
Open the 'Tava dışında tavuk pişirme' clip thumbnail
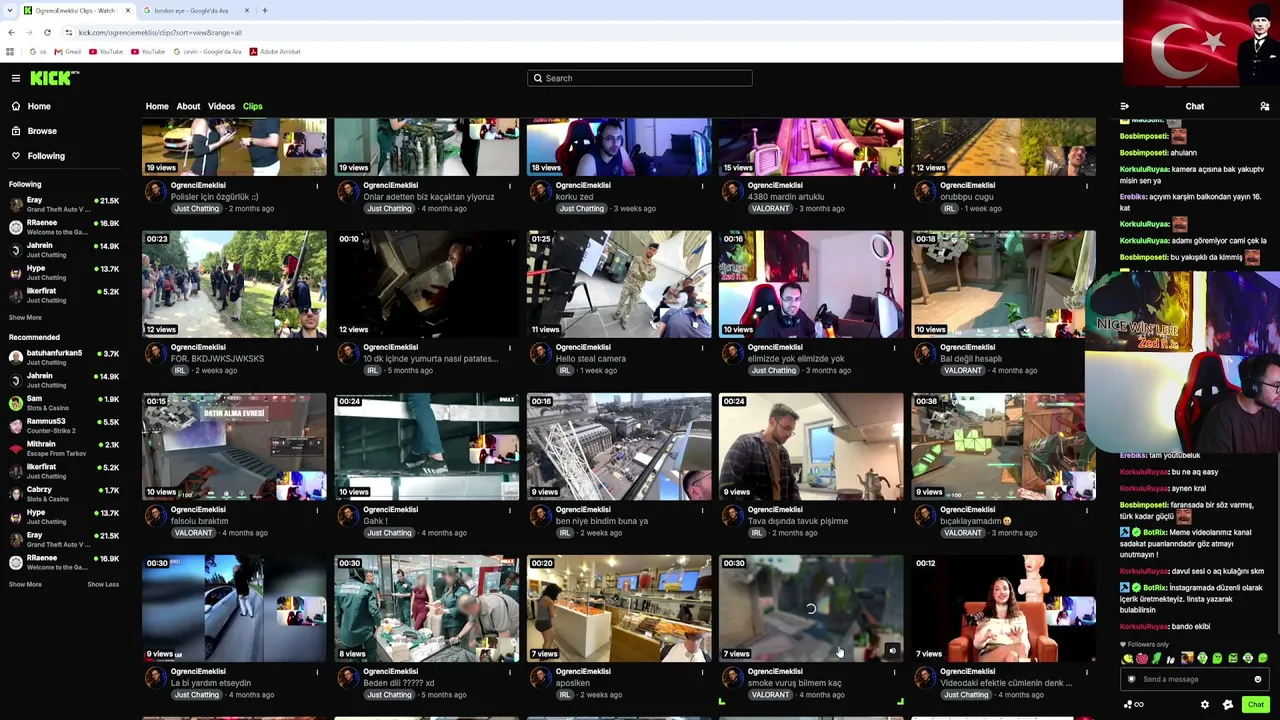click(811, 446)
